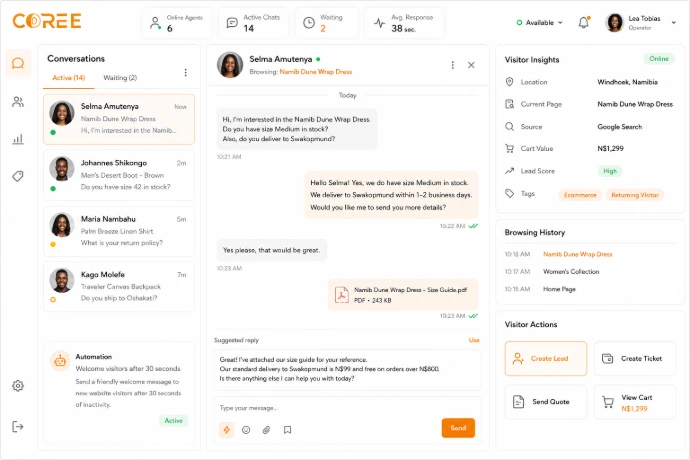The height and width of the screenshot is (460, 690).
Task: Toggle the Automation Active badge
Action: tap(173, 421)
